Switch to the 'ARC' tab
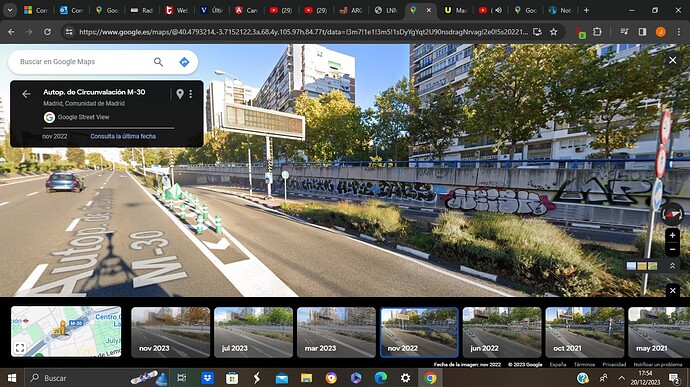Viewport: 690px width, 387px height. [x=351, y=10]
